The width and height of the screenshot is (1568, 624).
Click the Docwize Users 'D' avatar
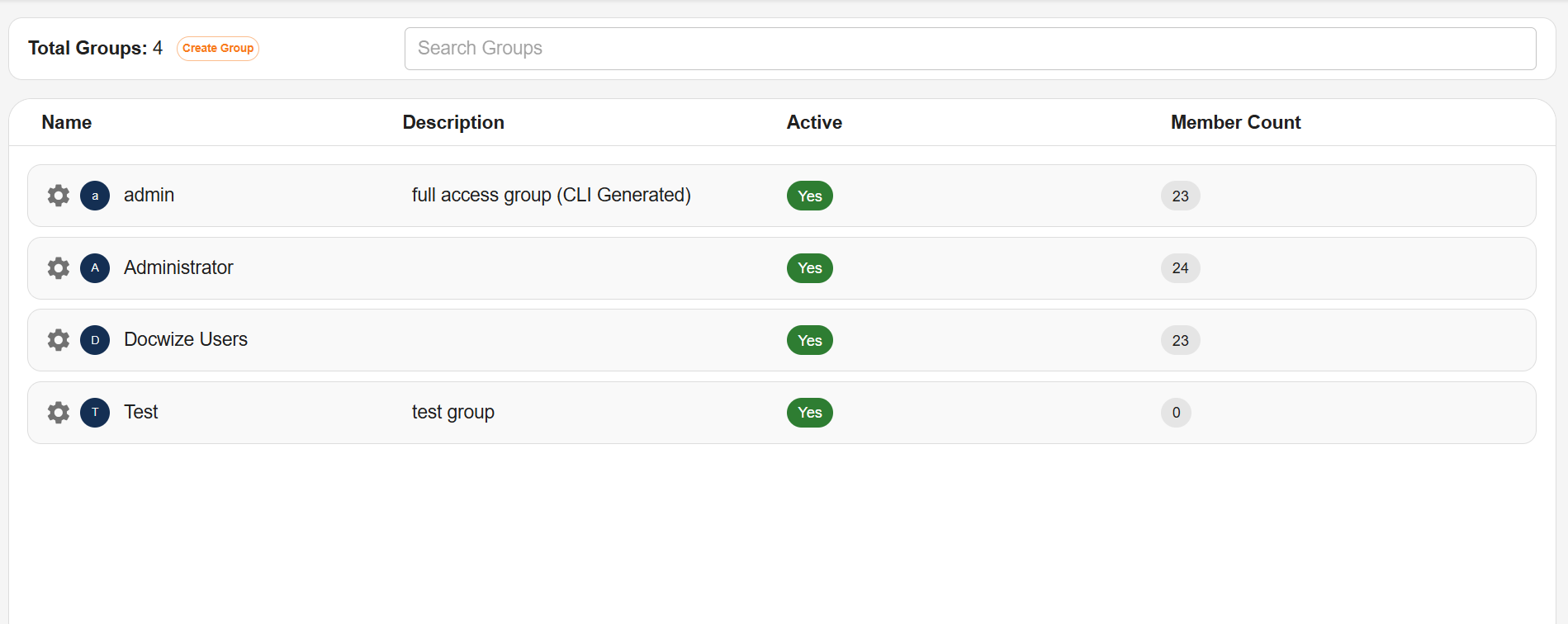95,340
